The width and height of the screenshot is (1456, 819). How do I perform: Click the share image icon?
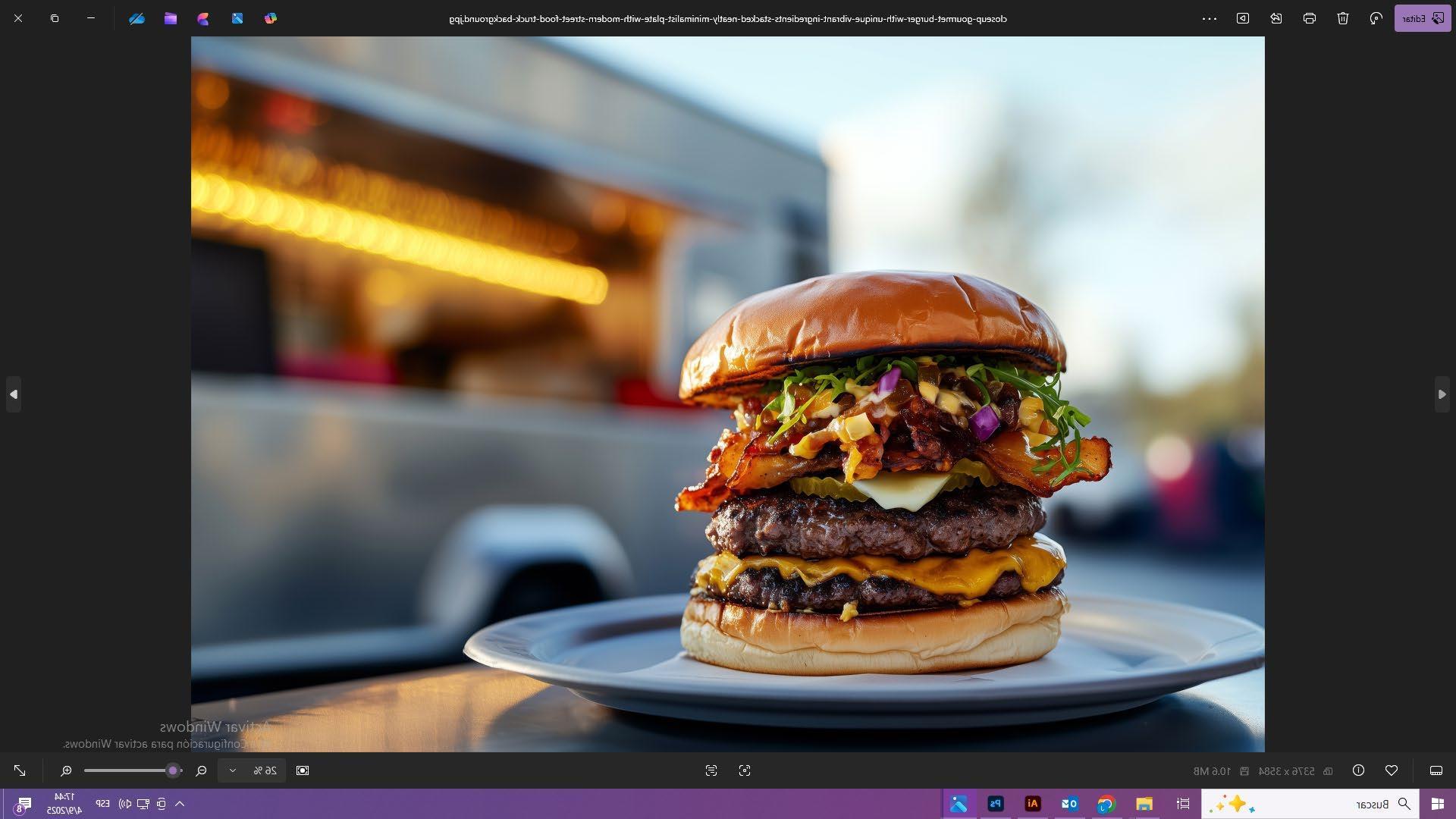tap(1276, 18)
